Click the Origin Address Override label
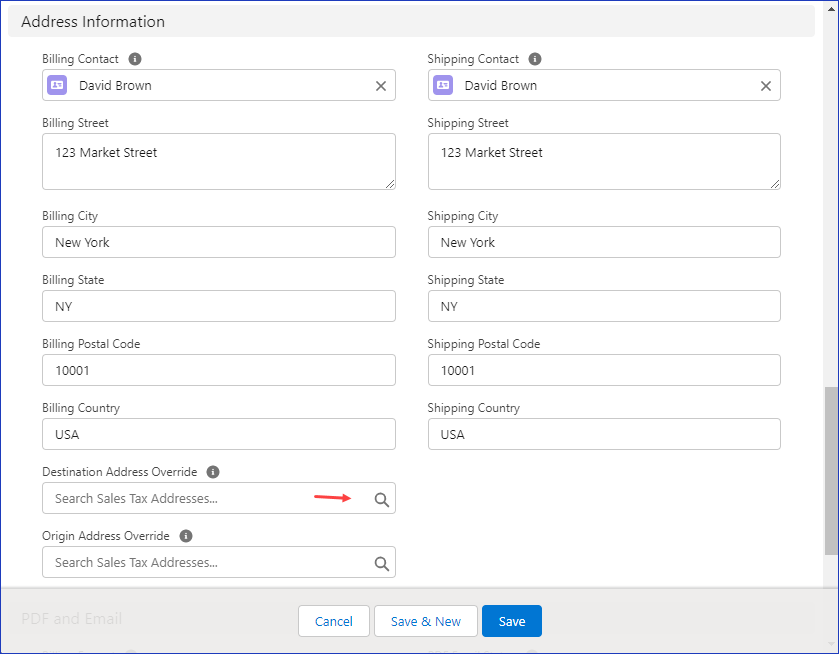Image resolution: width=839 pixels, height=654 pixels. (106, 536)
